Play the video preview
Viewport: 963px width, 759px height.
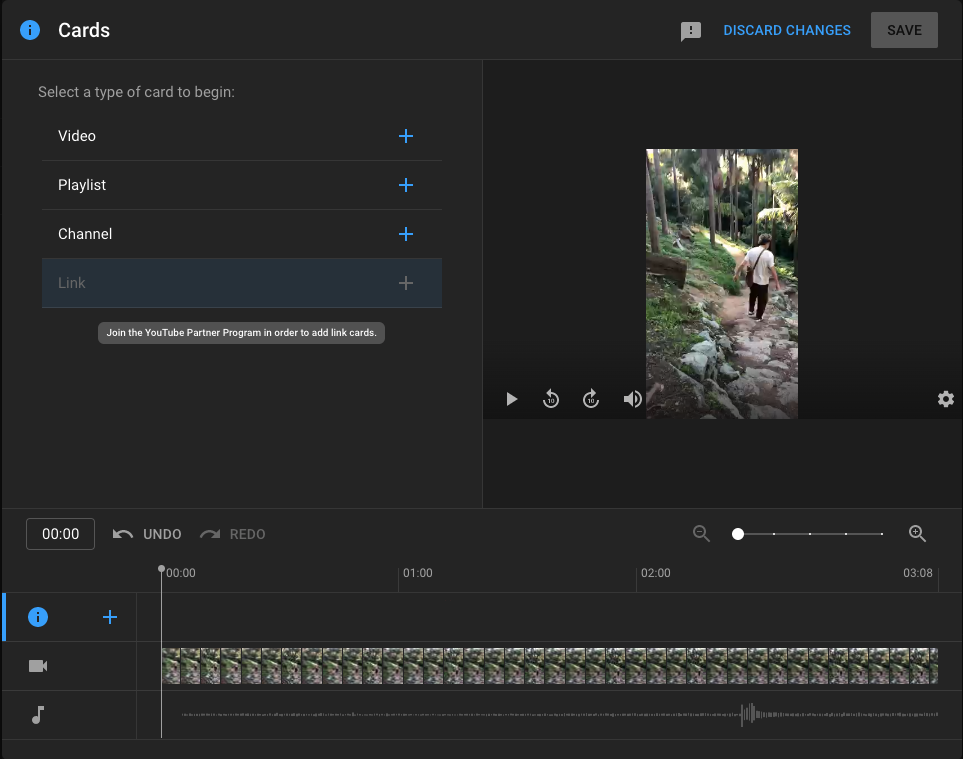coord(512,399)
